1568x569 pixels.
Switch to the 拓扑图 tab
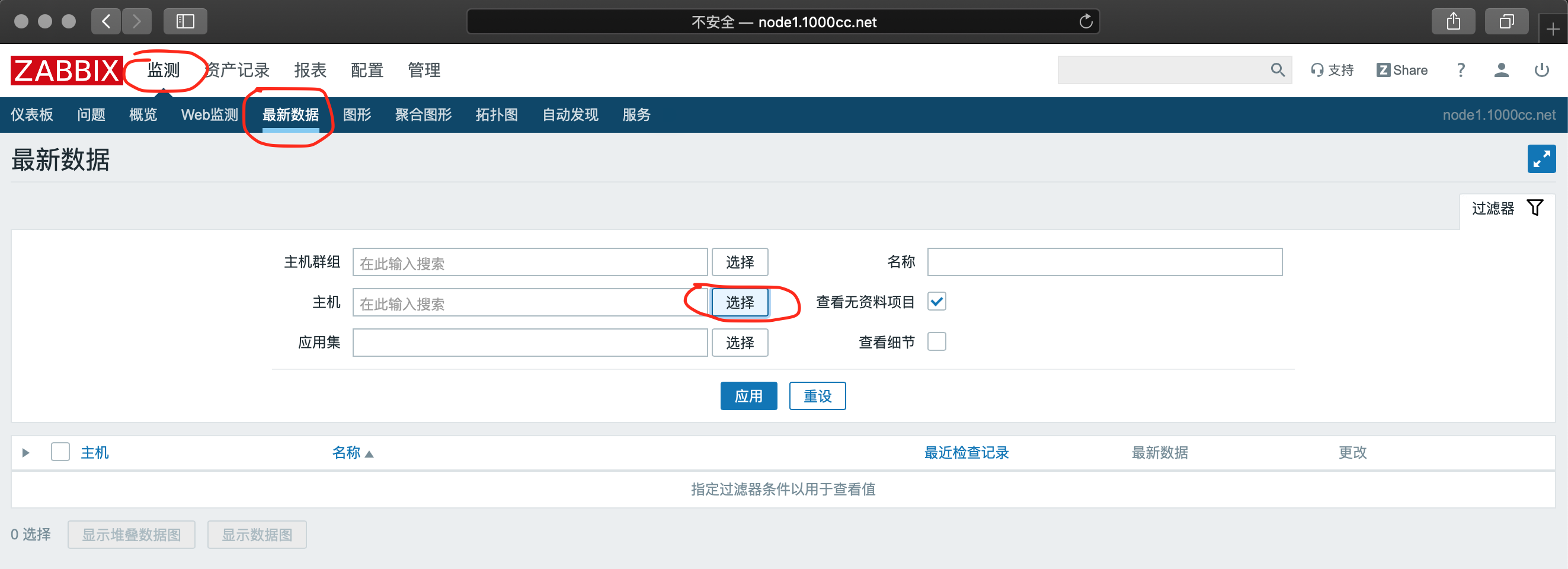pyautogui.click(x=496, y=115)
